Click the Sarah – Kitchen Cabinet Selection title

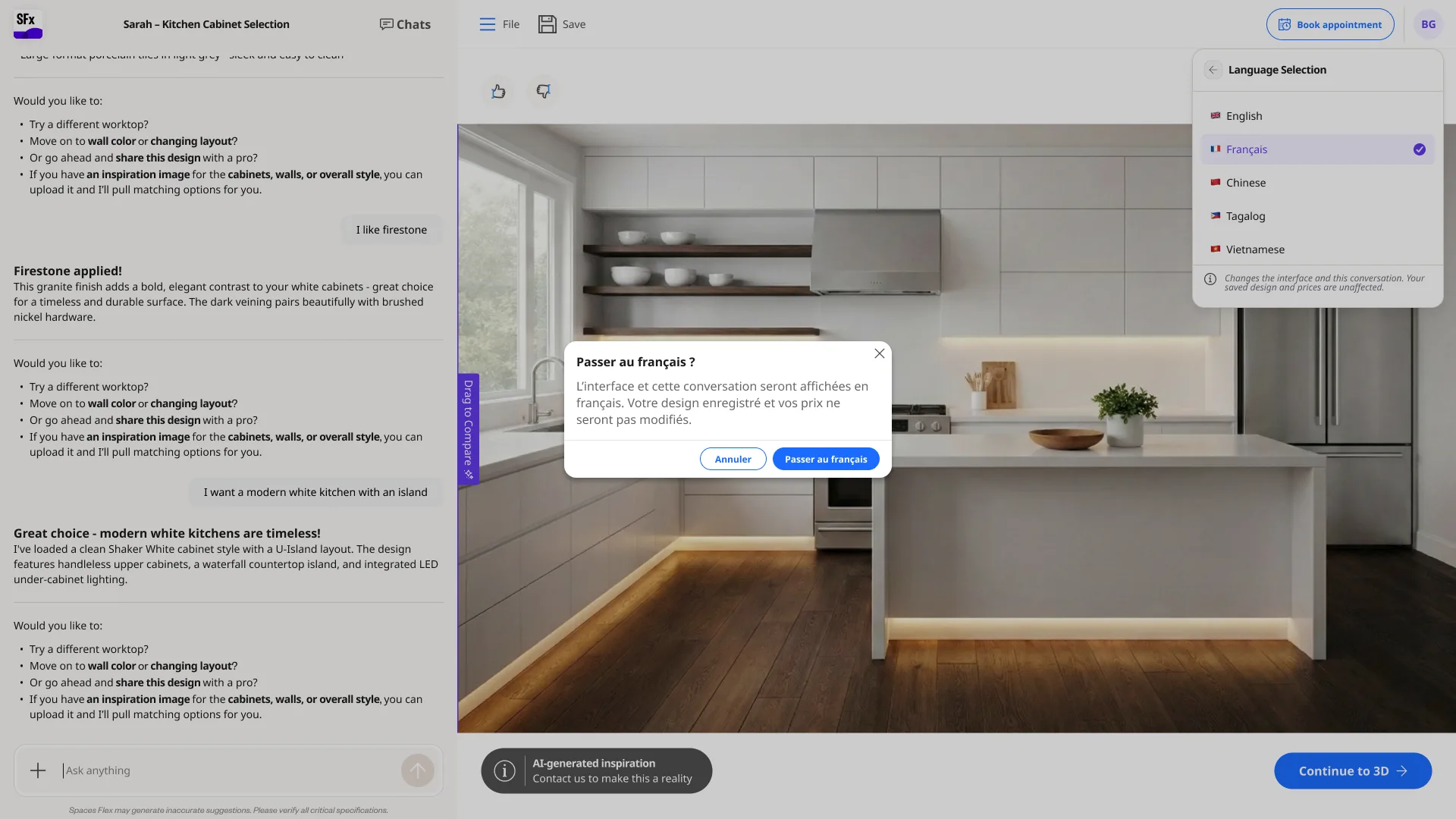tap(206, 24)
